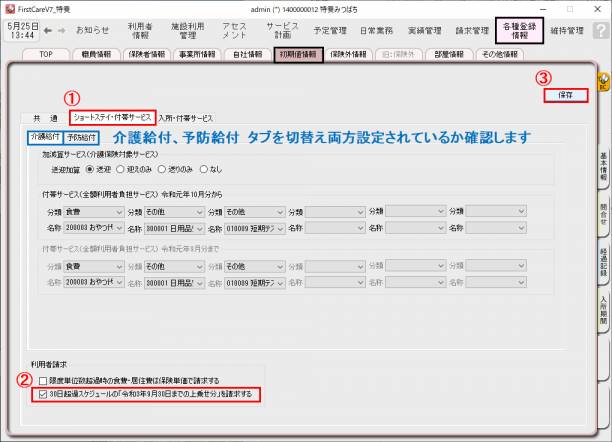Open the 請求管理 menu
Image resolution: width=612 pixels, height=442 pixels.
(x=474, y=30)
